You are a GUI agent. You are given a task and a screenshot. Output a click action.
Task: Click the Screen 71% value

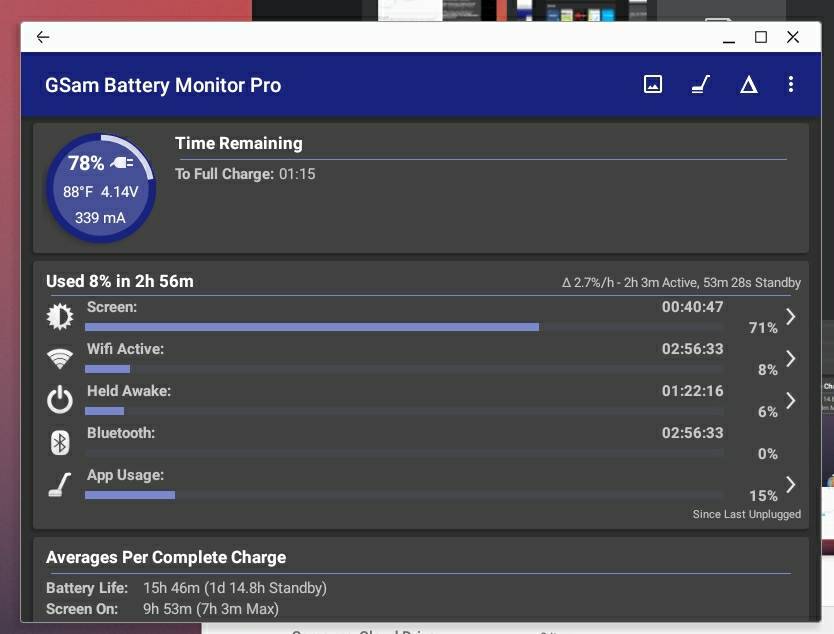tap(763, 328)
